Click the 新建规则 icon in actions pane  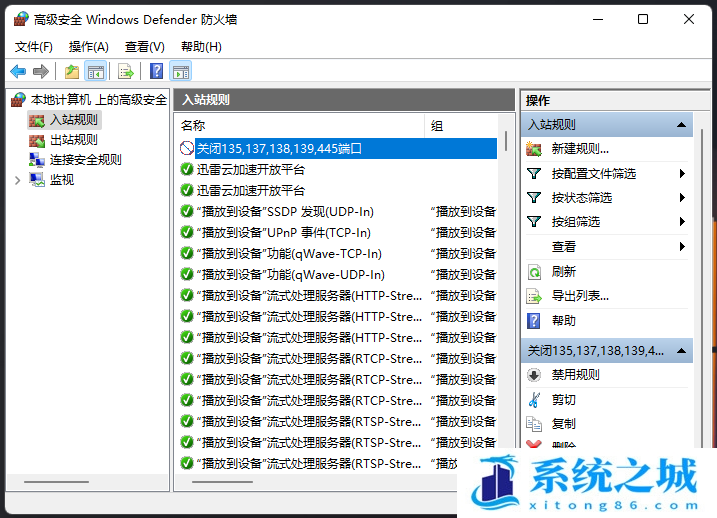534,149
